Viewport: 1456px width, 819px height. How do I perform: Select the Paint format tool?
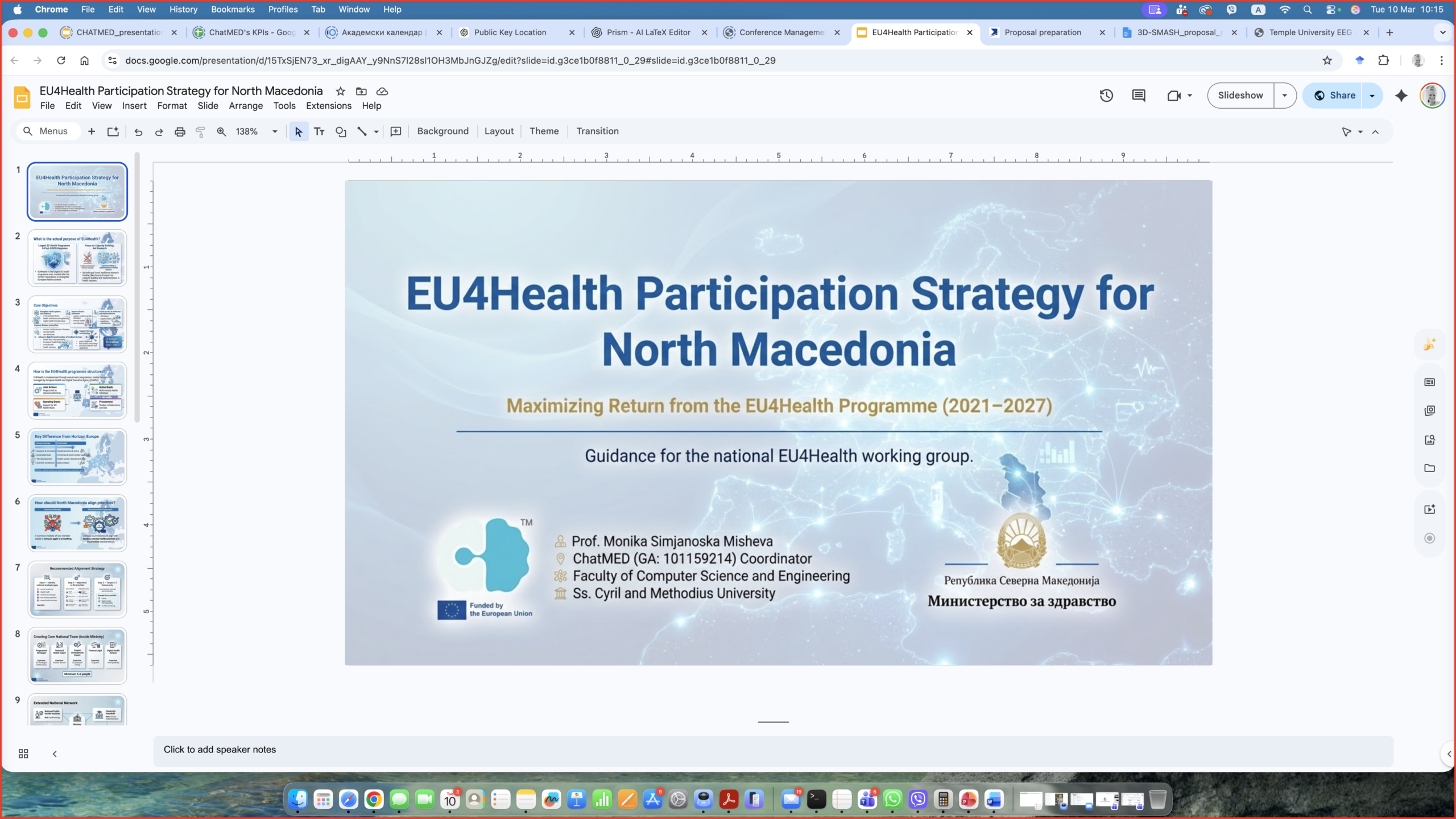pos(200,132)
